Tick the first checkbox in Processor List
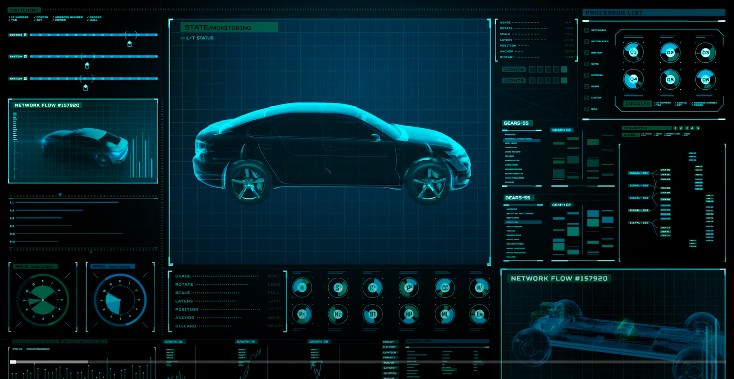 coord(586,30)
